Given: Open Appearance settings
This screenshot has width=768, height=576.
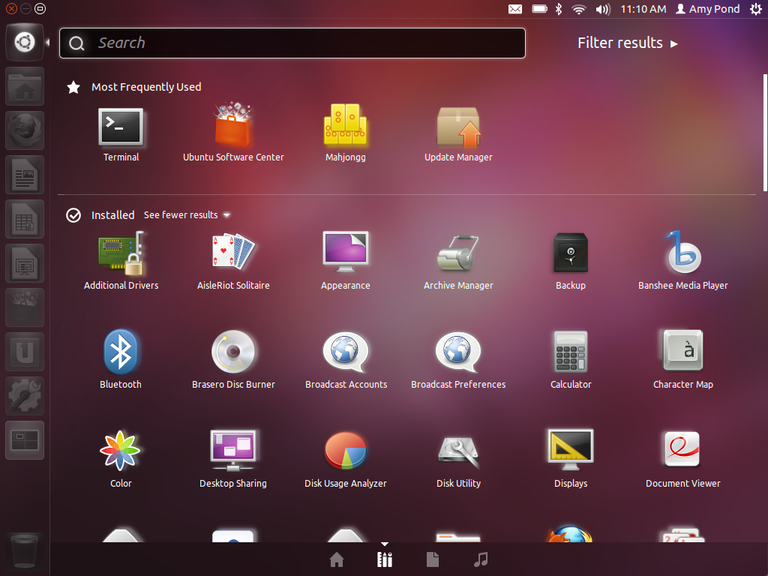Looking at the screenshot, I should click(345, 252).
